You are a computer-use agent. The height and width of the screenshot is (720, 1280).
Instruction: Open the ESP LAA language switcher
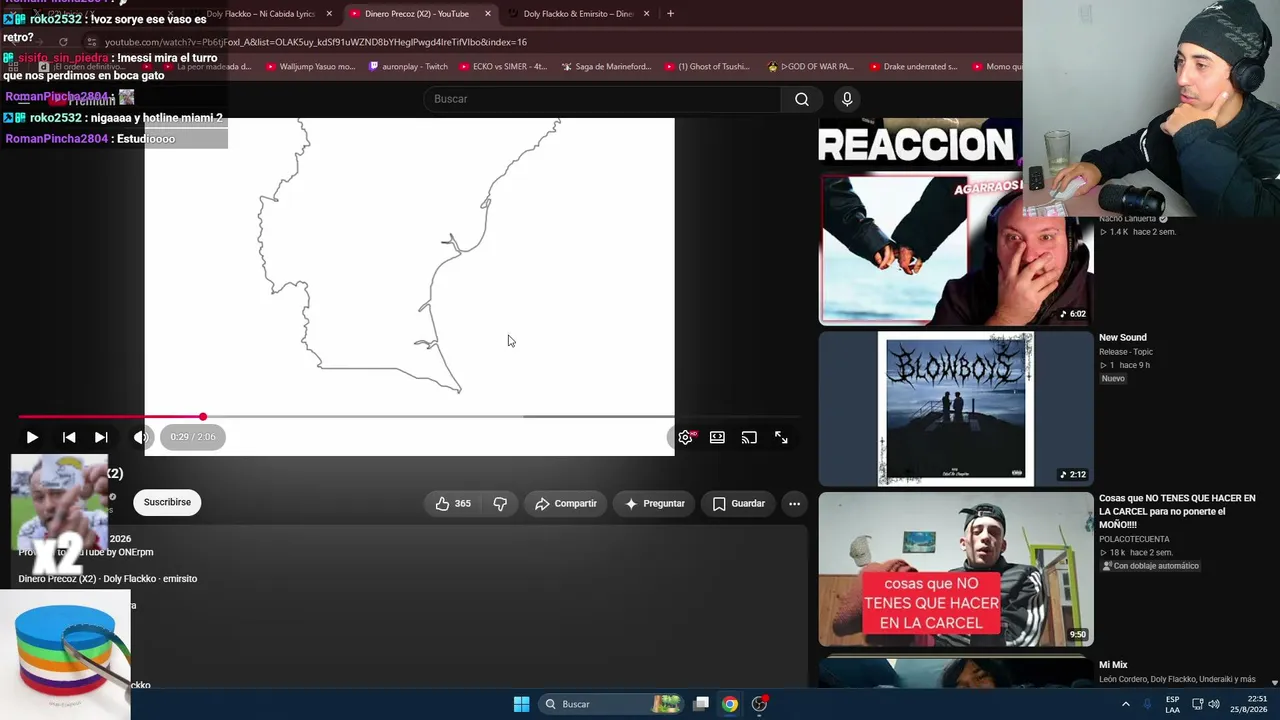pyautogui.click(x=1172, y=704)
